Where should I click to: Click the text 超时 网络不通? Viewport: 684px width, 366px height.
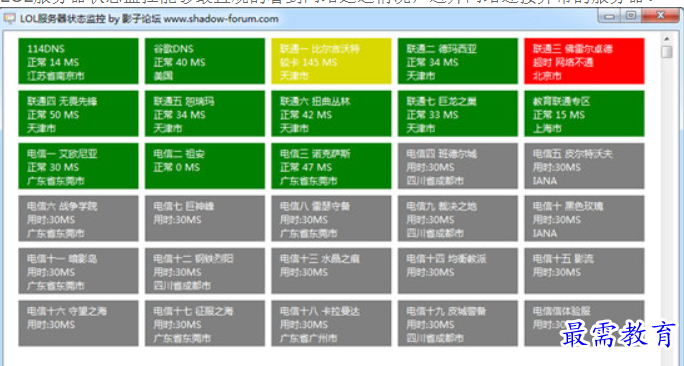[563, 62]
